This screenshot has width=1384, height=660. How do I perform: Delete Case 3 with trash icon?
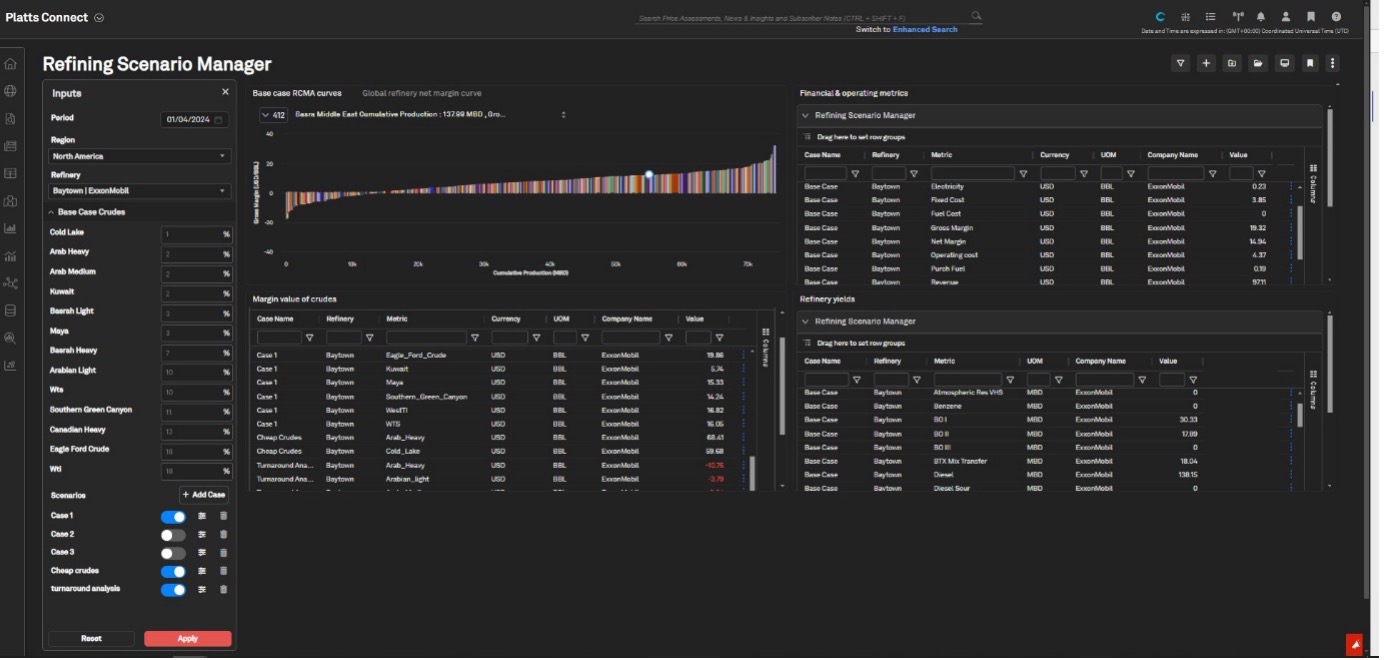tap(223, 553)
